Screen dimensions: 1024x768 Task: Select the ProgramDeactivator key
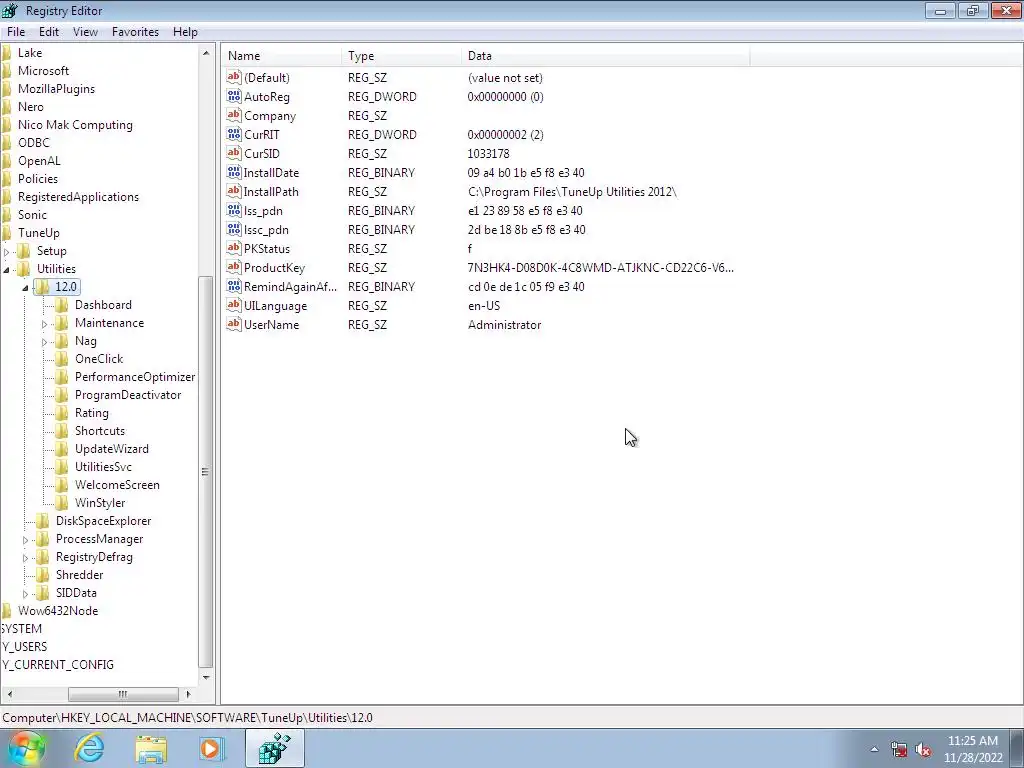128,394
